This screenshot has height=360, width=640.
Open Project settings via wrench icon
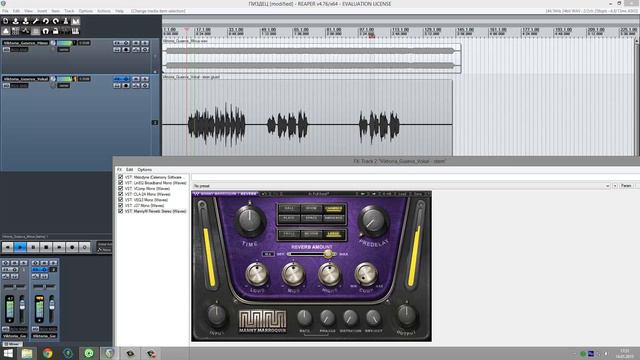click(x=36, y=21)
